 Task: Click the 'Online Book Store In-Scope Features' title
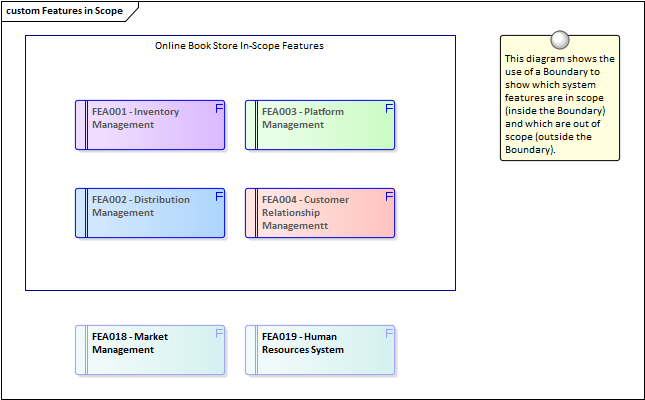pyautogui.click(x=239, y=46)
